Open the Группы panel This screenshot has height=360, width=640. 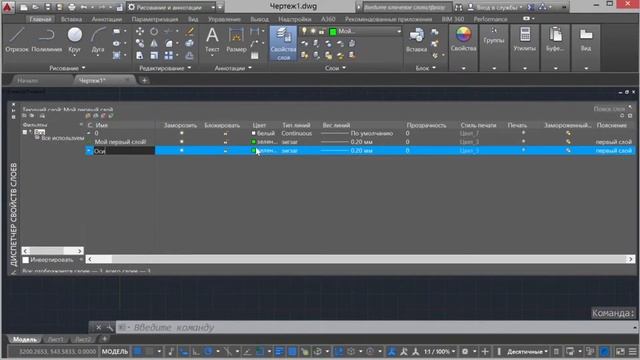[494, 37]
